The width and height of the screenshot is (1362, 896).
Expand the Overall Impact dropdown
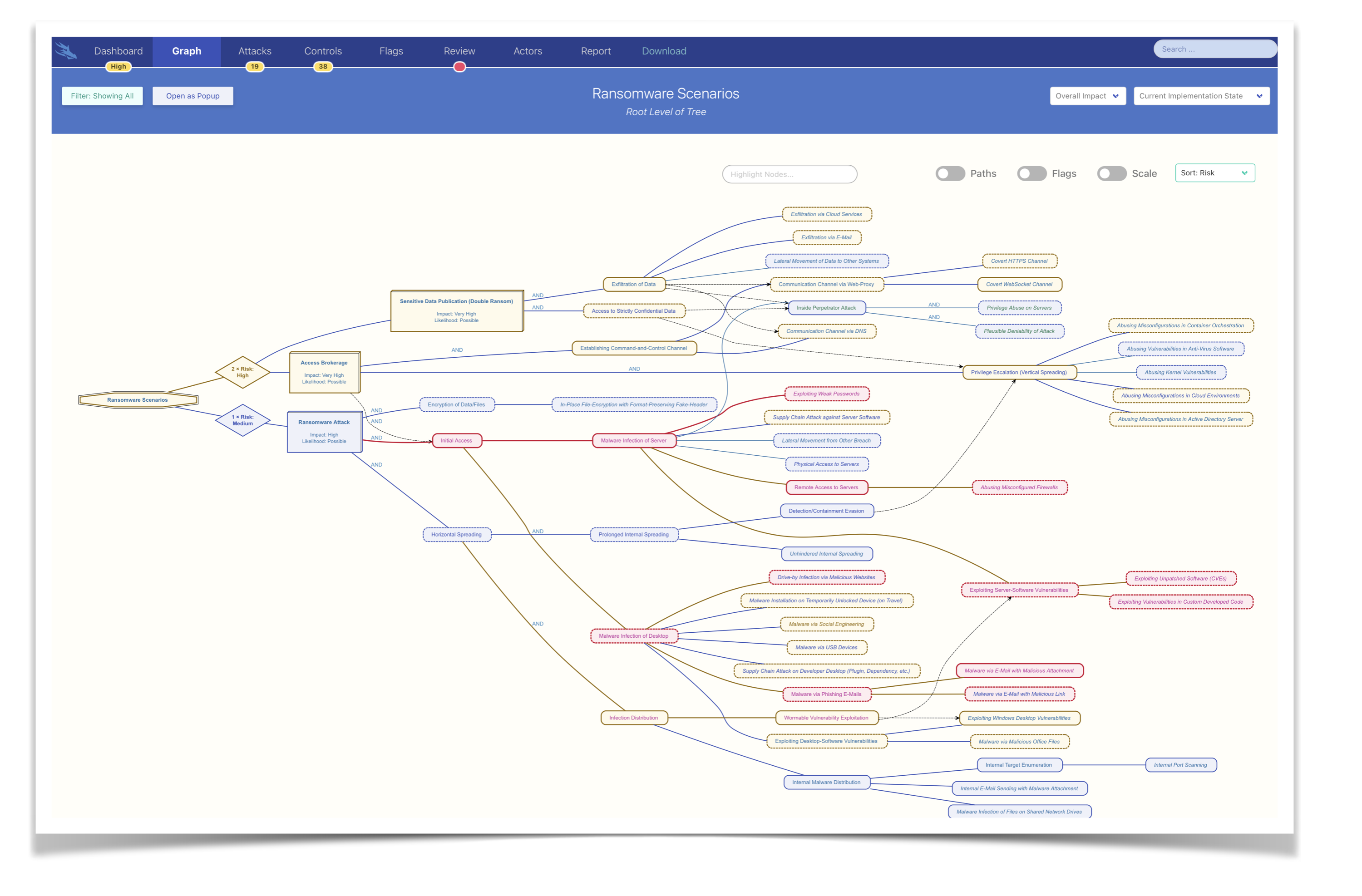[1087, 96]
